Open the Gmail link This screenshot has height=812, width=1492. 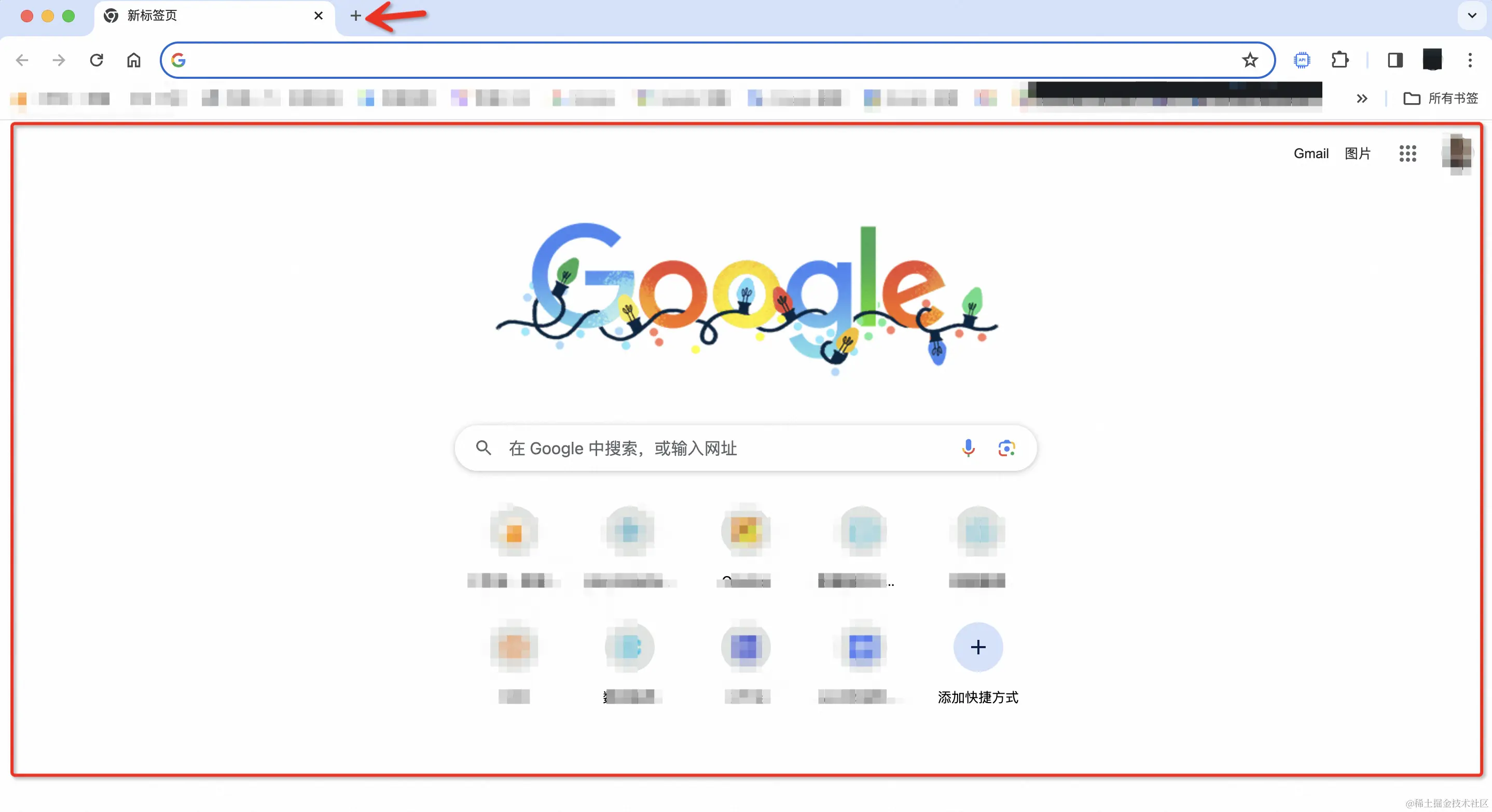(1311, 153)
